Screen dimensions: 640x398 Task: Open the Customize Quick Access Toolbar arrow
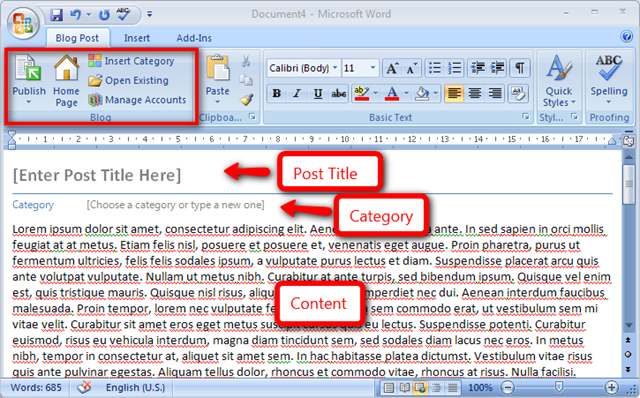click(149, 15)
